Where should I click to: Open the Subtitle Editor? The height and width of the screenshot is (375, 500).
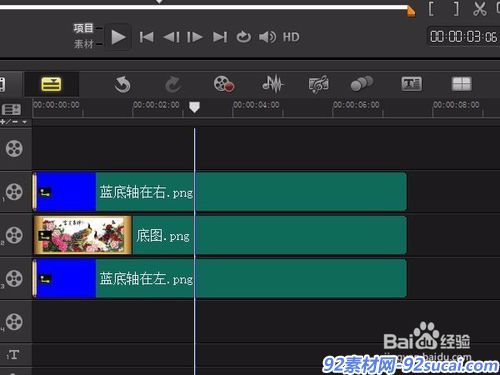point(411,84)
